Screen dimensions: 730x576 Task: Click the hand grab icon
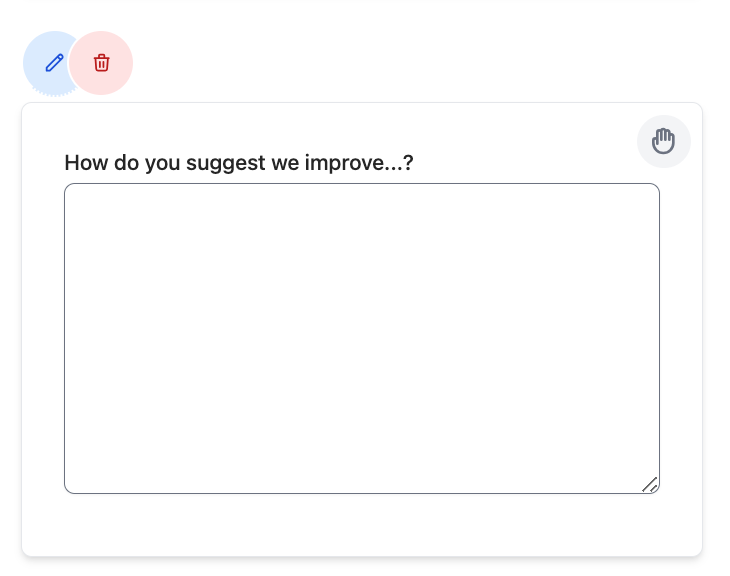click(x=663, y=141)
